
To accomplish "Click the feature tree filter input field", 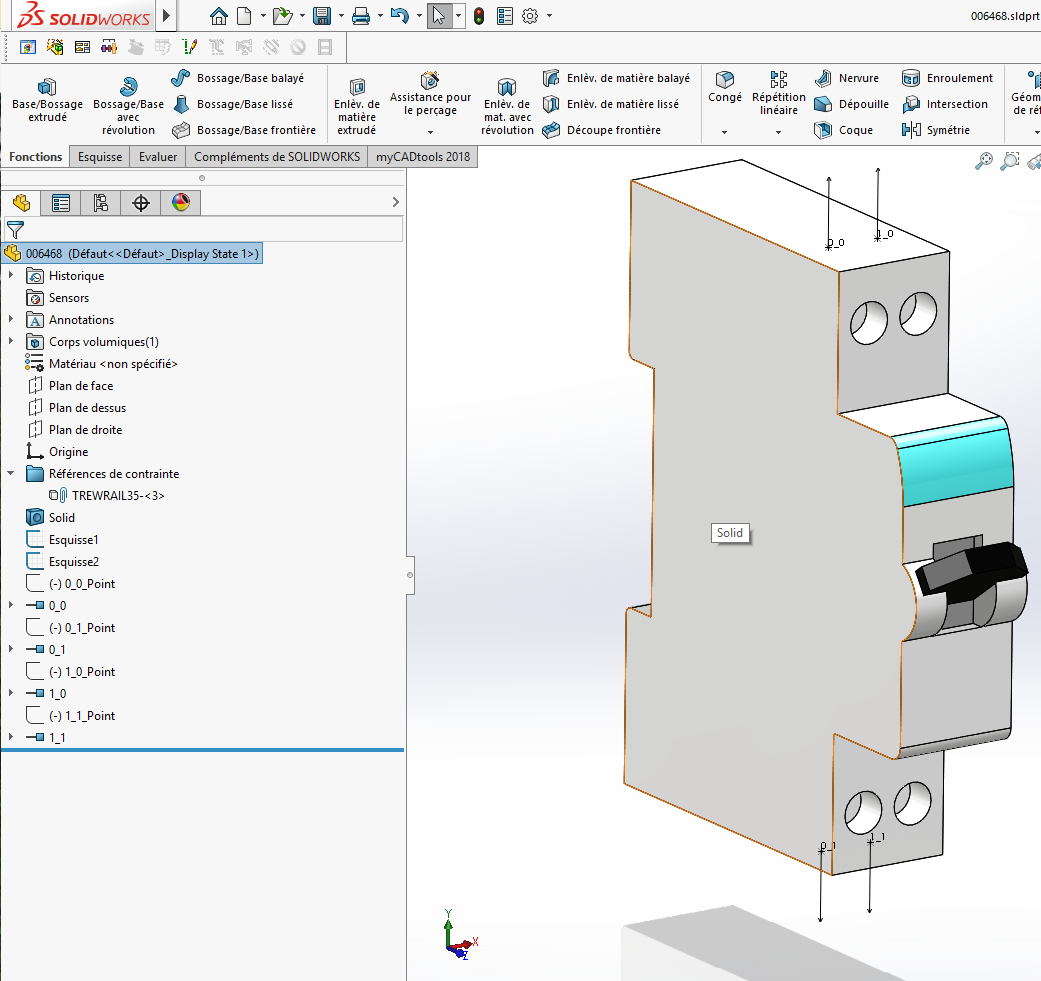I will 203,230.
